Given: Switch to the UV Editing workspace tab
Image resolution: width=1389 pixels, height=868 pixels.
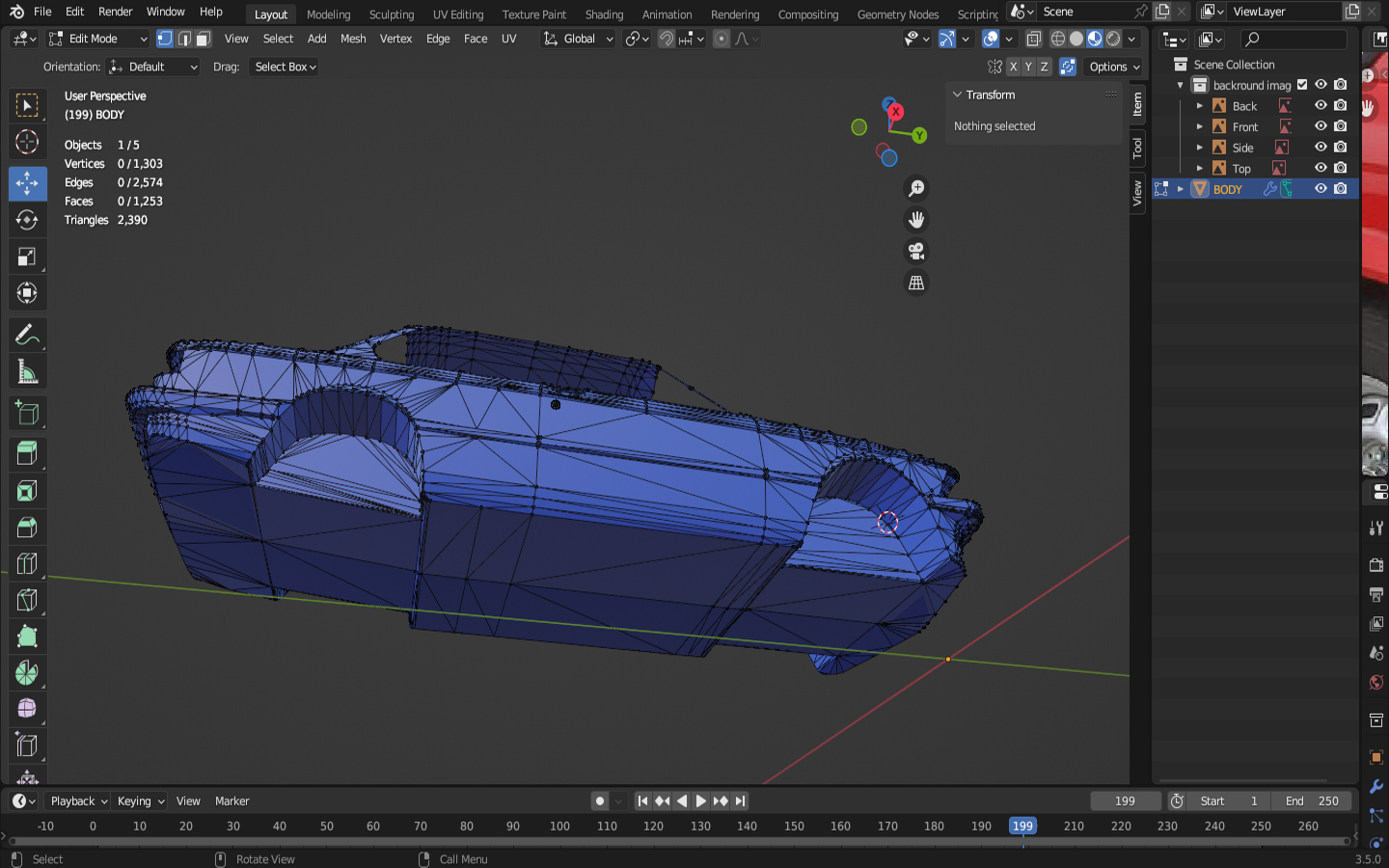Looking at the screenshot, I should 457,14.
